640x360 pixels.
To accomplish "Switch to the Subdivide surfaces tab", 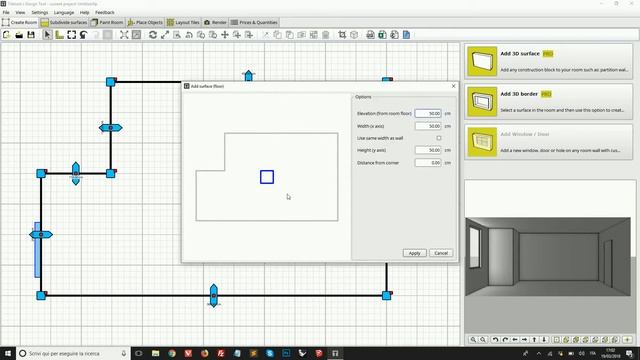I will (64, 22).
